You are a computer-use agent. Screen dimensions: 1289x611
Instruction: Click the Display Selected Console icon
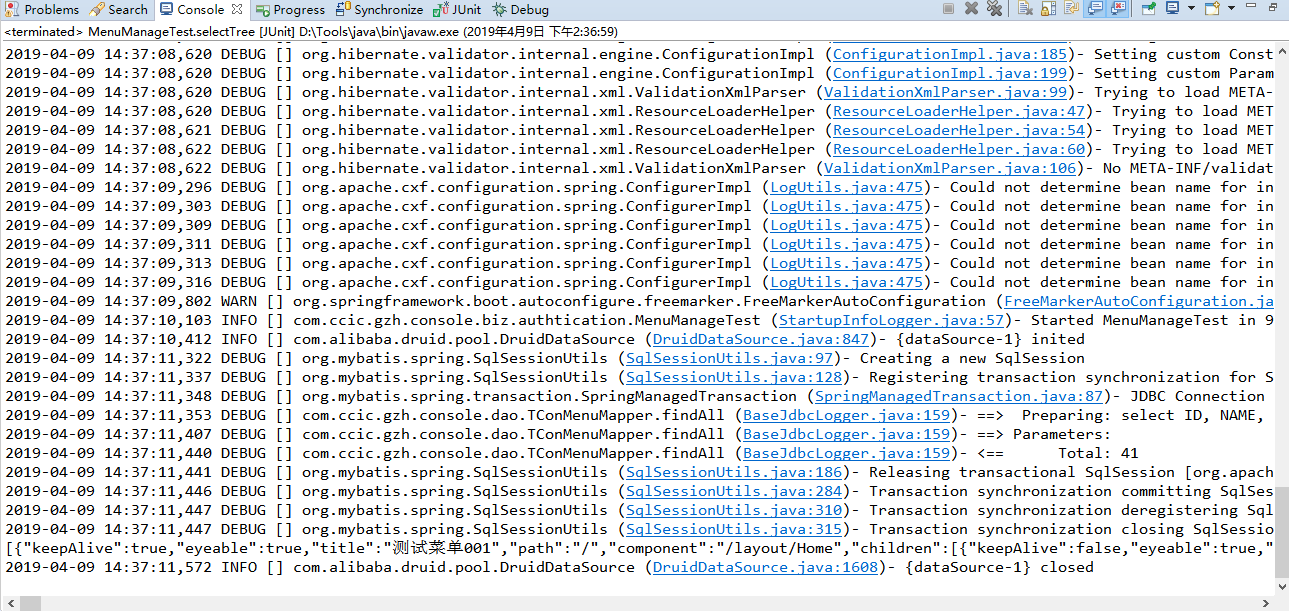click(x=1172, y=9)
